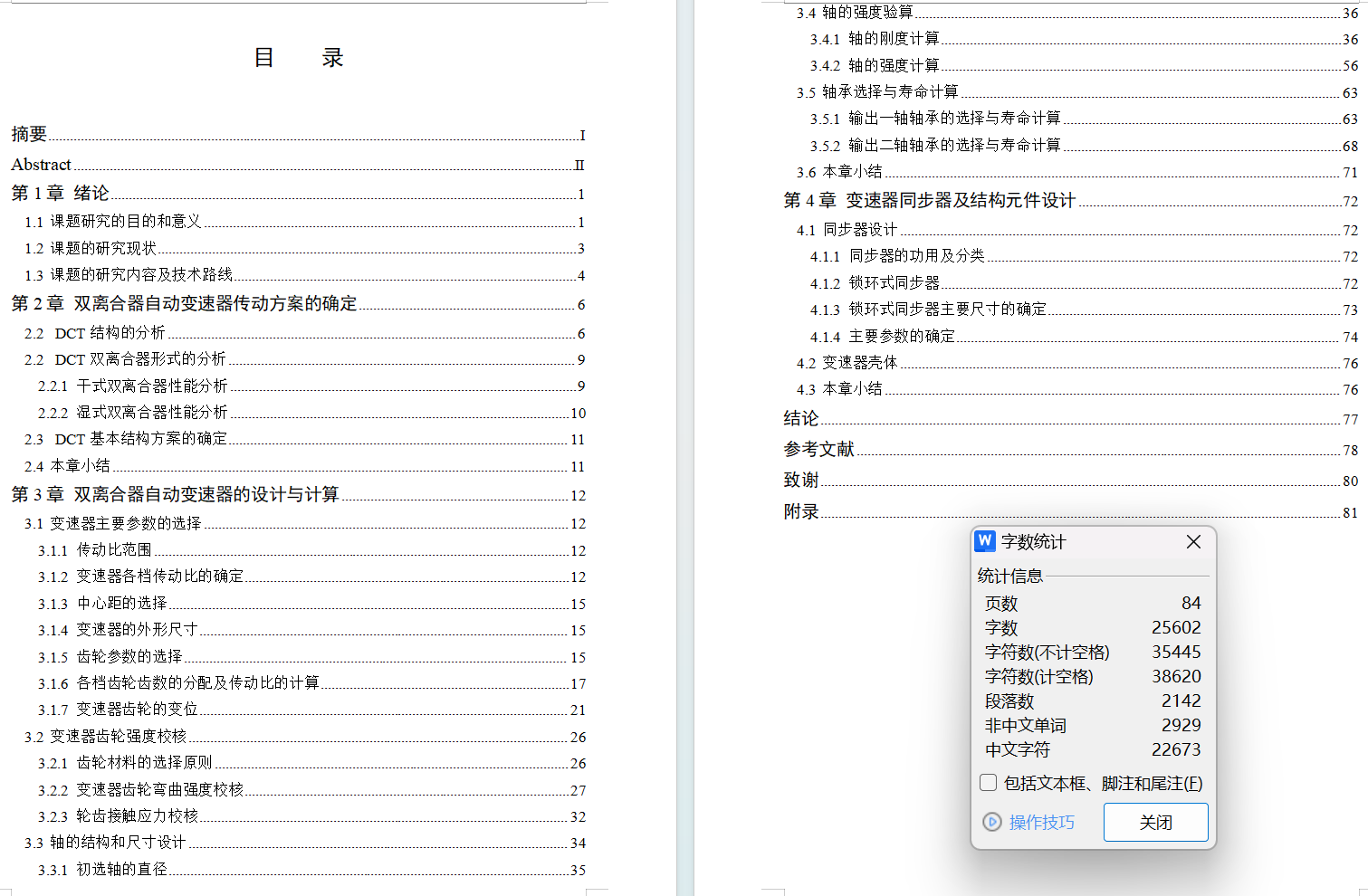1368x896 pixels.
Task: Go to 第 1 章 绪论 entry
Action: 298,193
